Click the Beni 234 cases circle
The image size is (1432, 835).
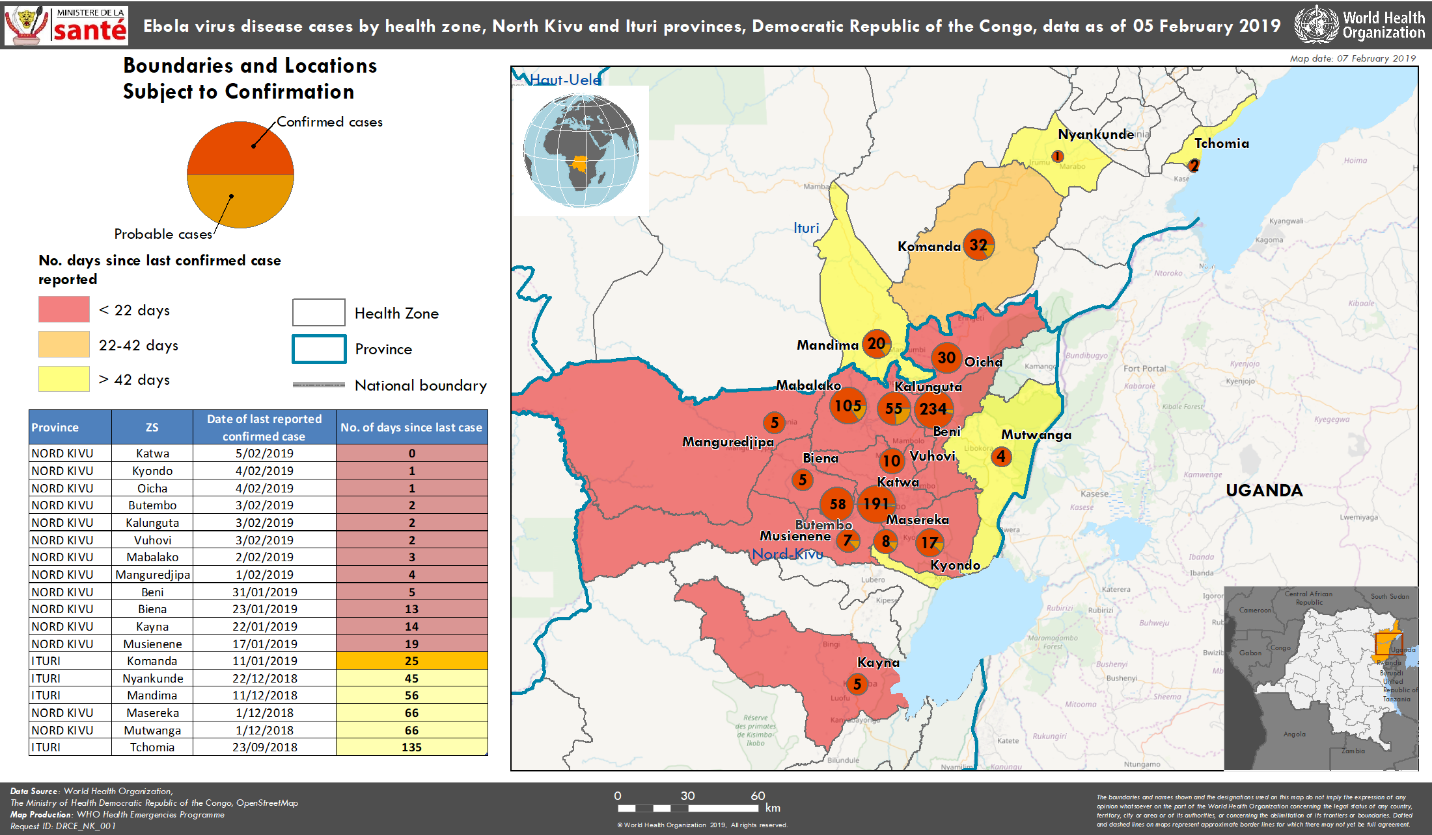[x=933, y=408]
